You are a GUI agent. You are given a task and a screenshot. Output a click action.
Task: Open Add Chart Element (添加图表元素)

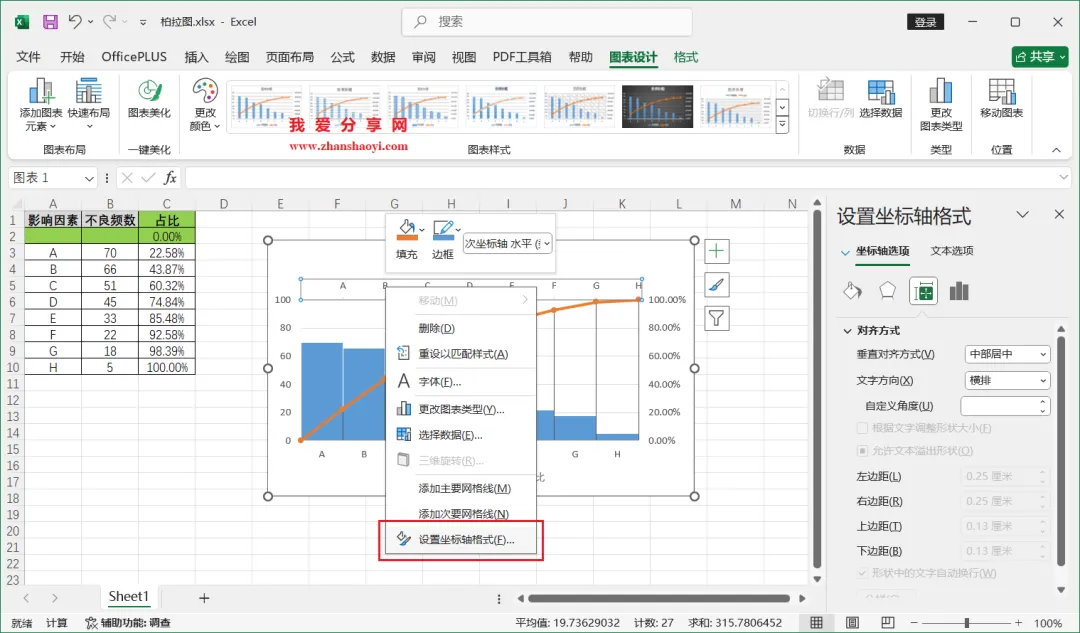(41, 104)
